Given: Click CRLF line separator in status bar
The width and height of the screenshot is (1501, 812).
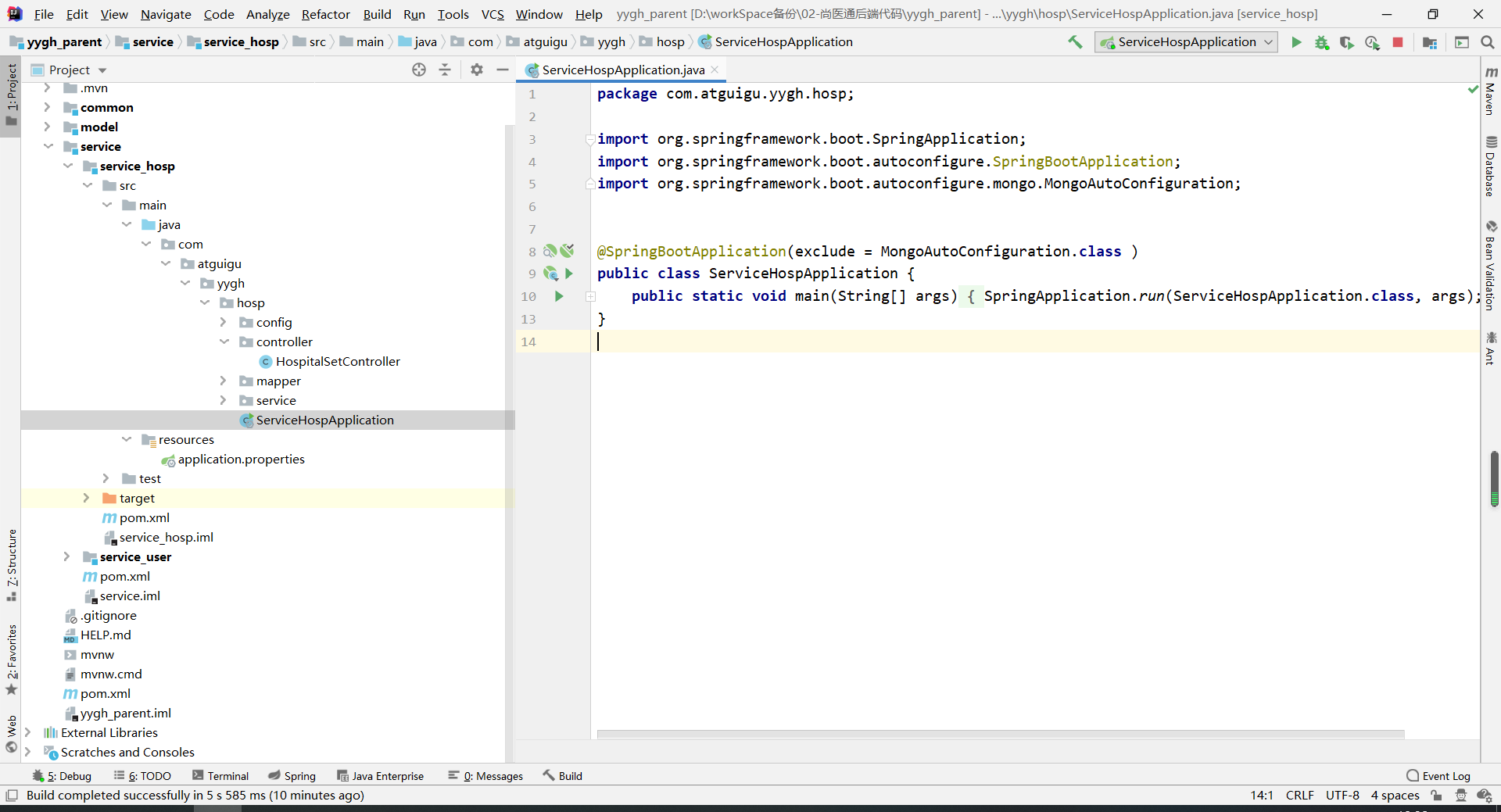Looking at the screenshot, I should click(1299, 796).
